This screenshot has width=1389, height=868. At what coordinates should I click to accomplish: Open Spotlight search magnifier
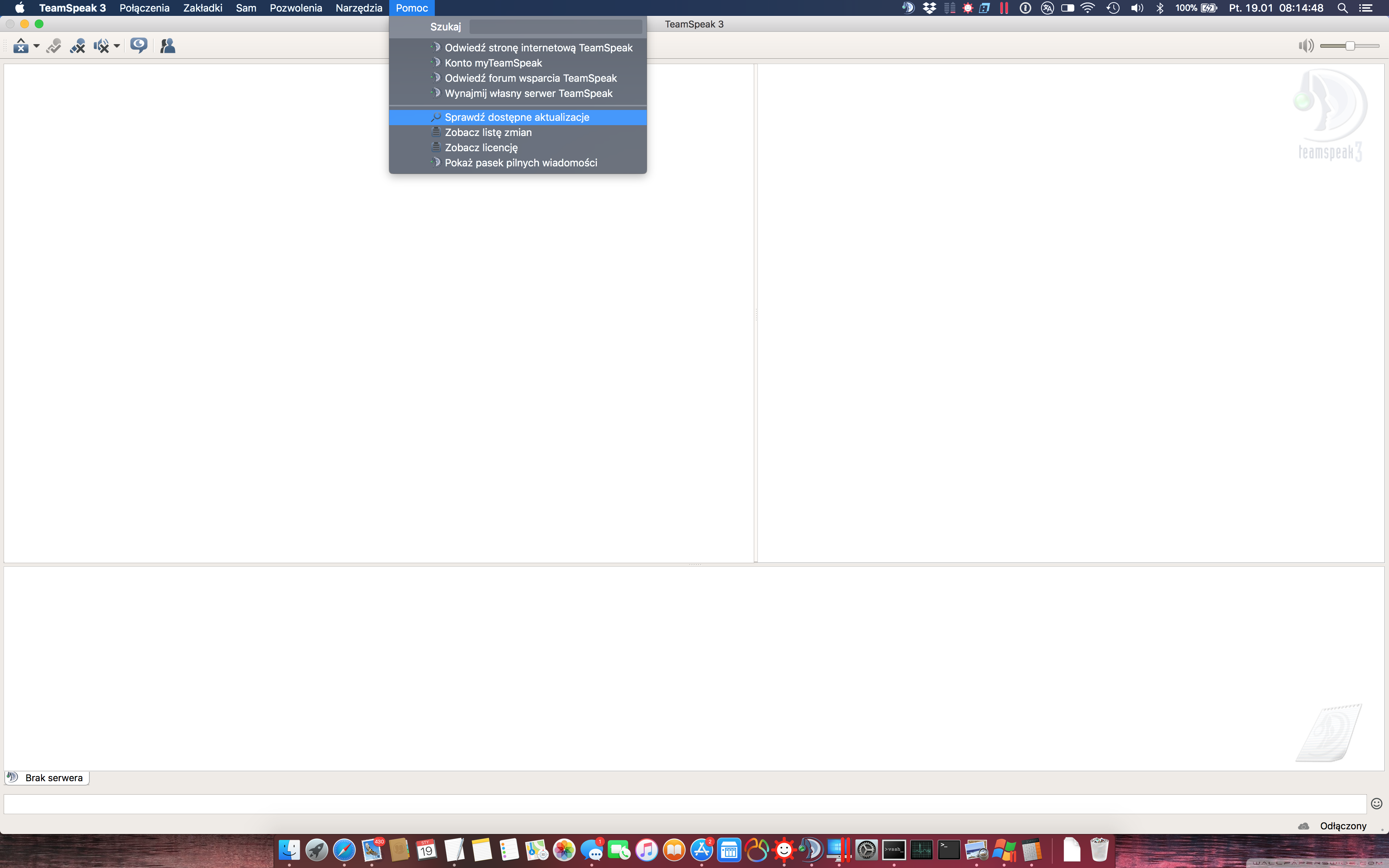tap(1342, 8)
